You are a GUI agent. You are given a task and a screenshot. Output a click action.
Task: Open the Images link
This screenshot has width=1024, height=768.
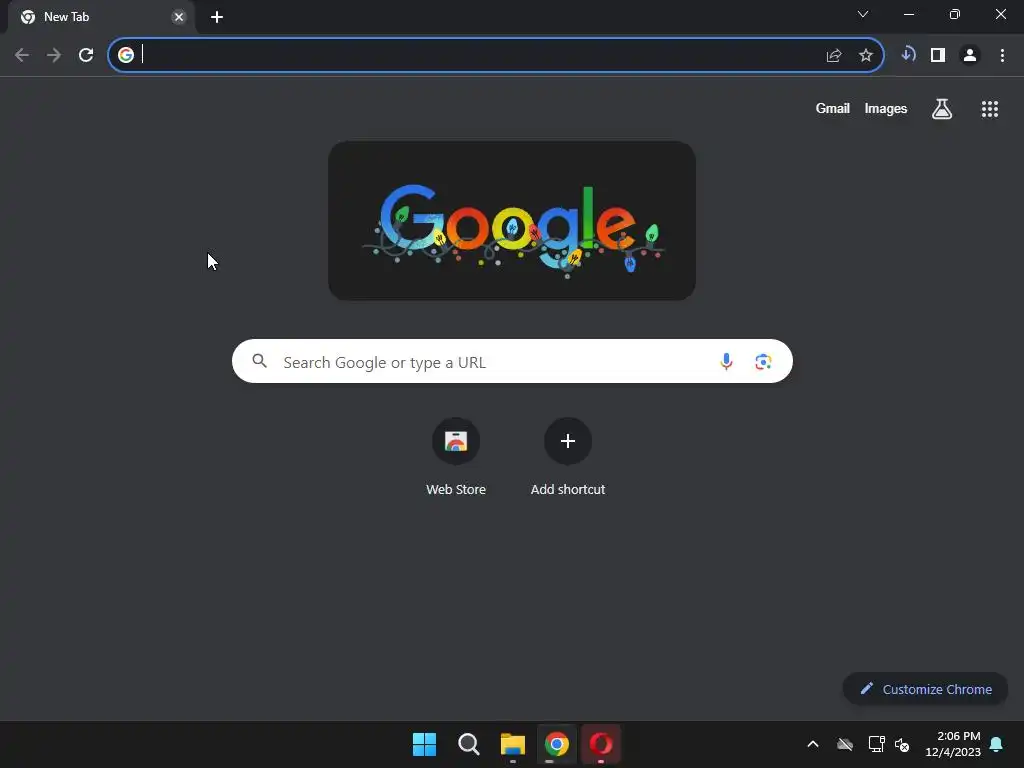click(886, 108)
